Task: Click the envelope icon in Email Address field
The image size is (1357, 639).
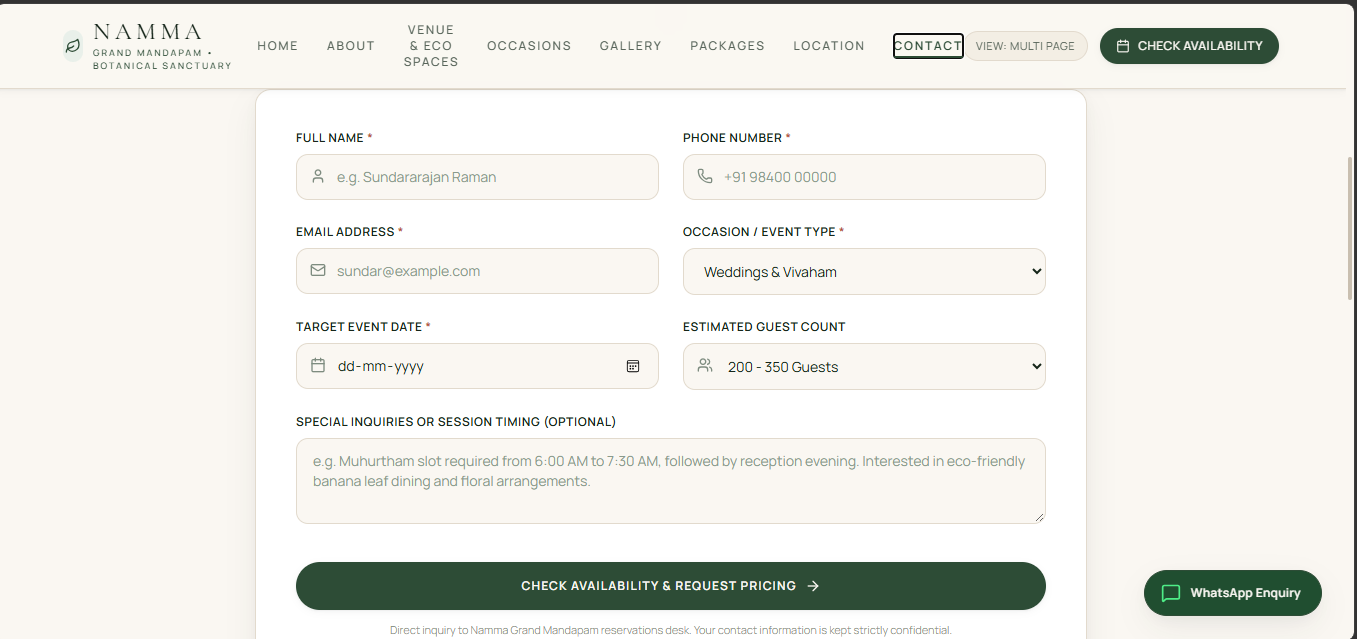Action: [x=318, y=270]
